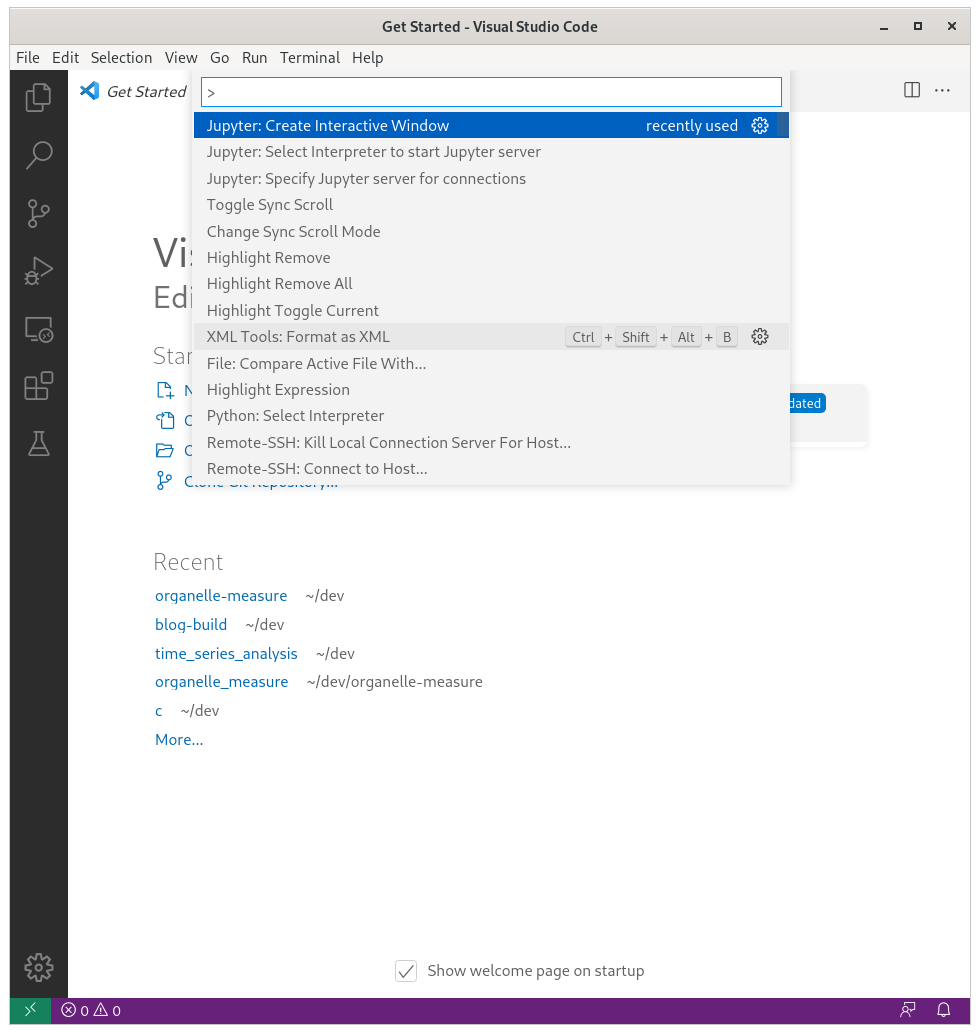
Task: Open the Terminal menu
Action: (x=309, y=58)
